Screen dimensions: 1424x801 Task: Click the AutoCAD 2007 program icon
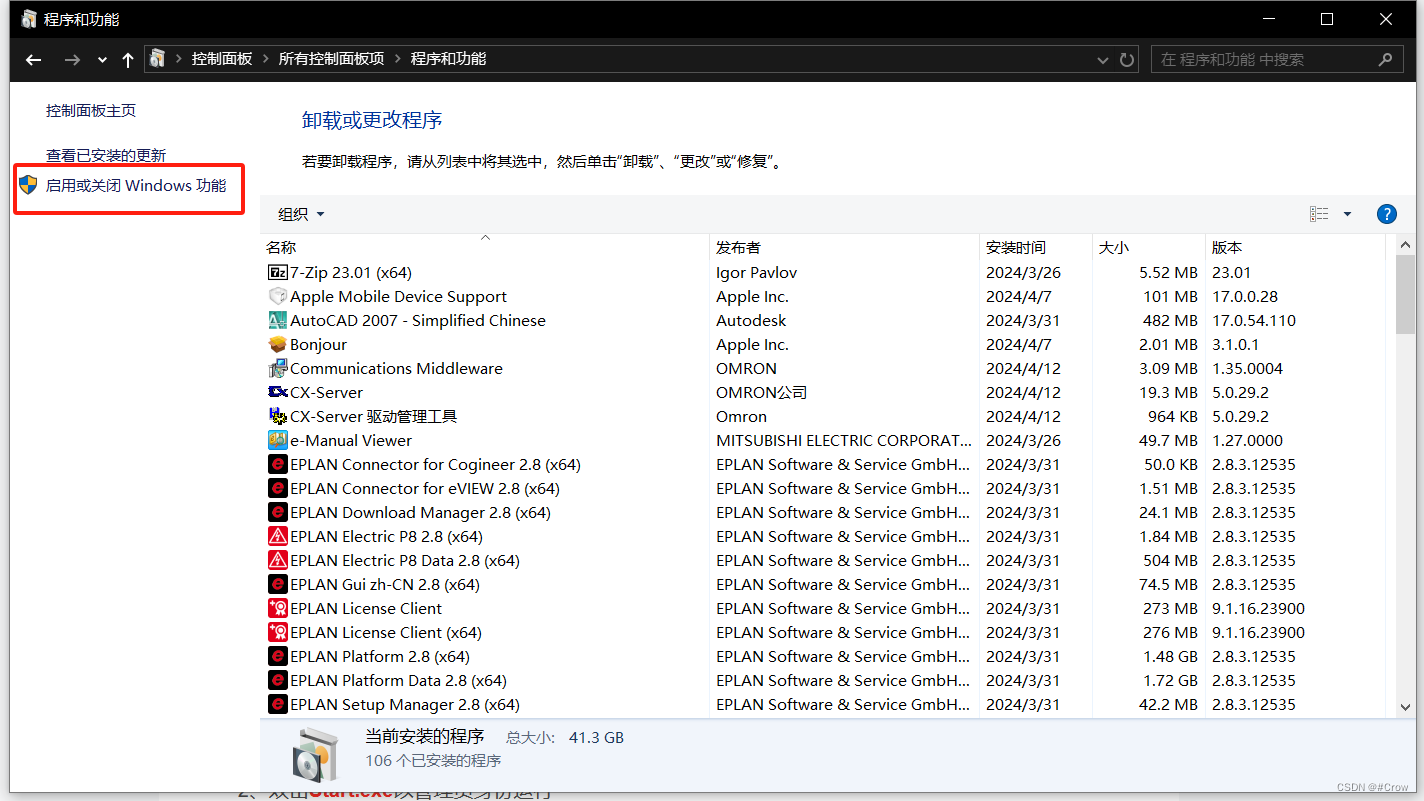278,320
